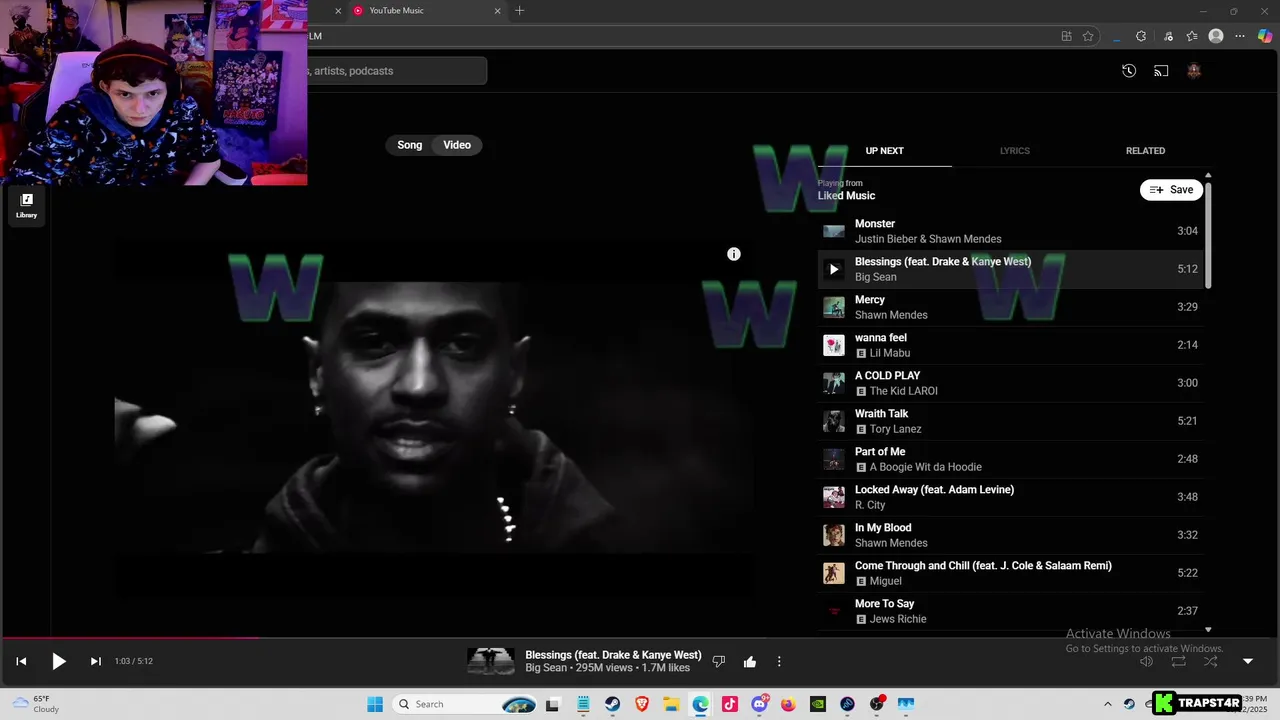
Task: Open the weather widget showing 65°F
Action: (36, 704)
